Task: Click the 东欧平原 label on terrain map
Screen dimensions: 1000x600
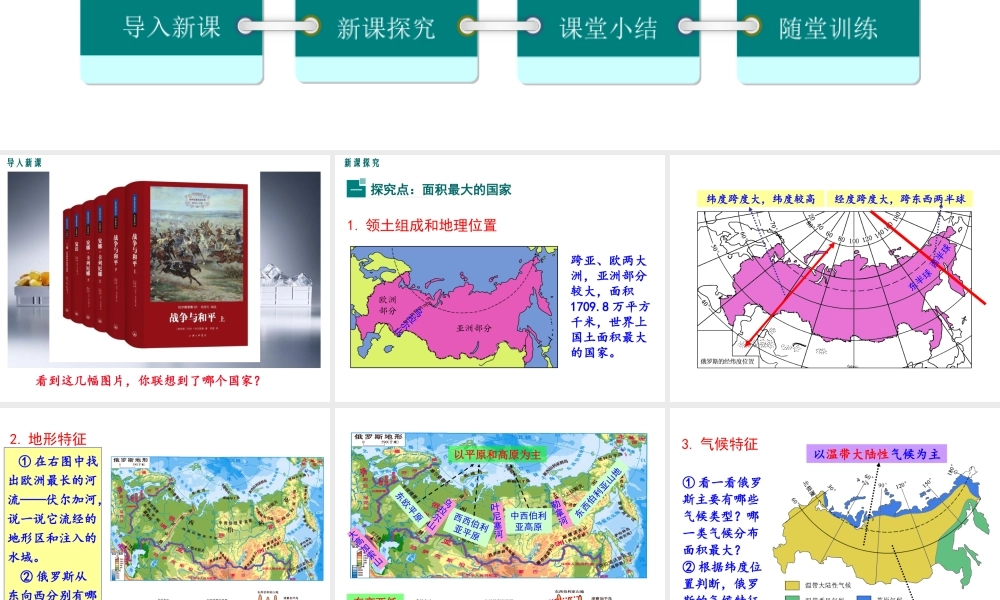Action: coord(409,507)
